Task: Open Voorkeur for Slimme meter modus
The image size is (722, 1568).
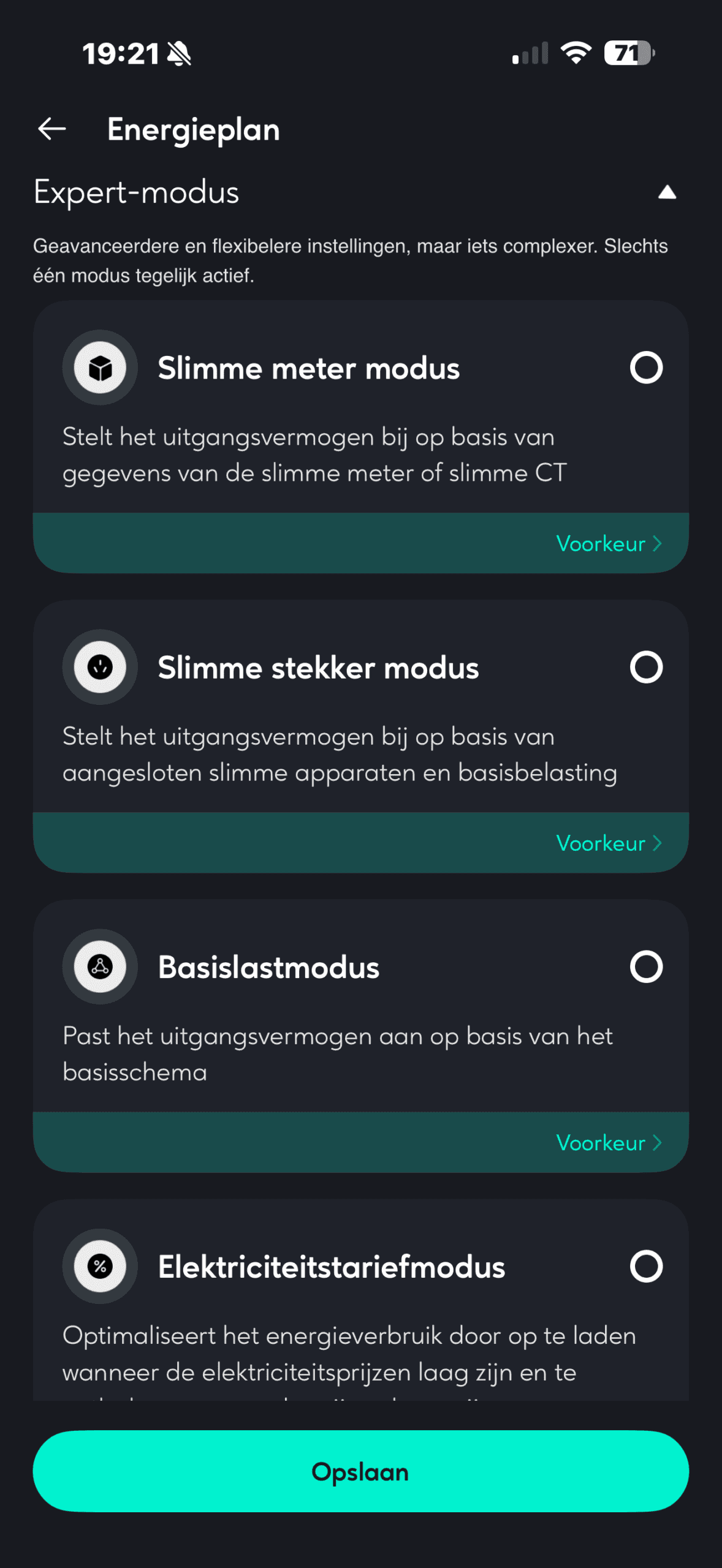Action: [x=608, y=543]
